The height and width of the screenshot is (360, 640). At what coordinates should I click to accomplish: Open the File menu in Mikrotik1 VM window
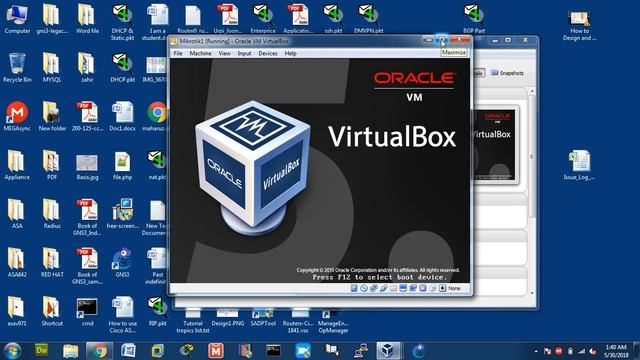tap(178, 53)
